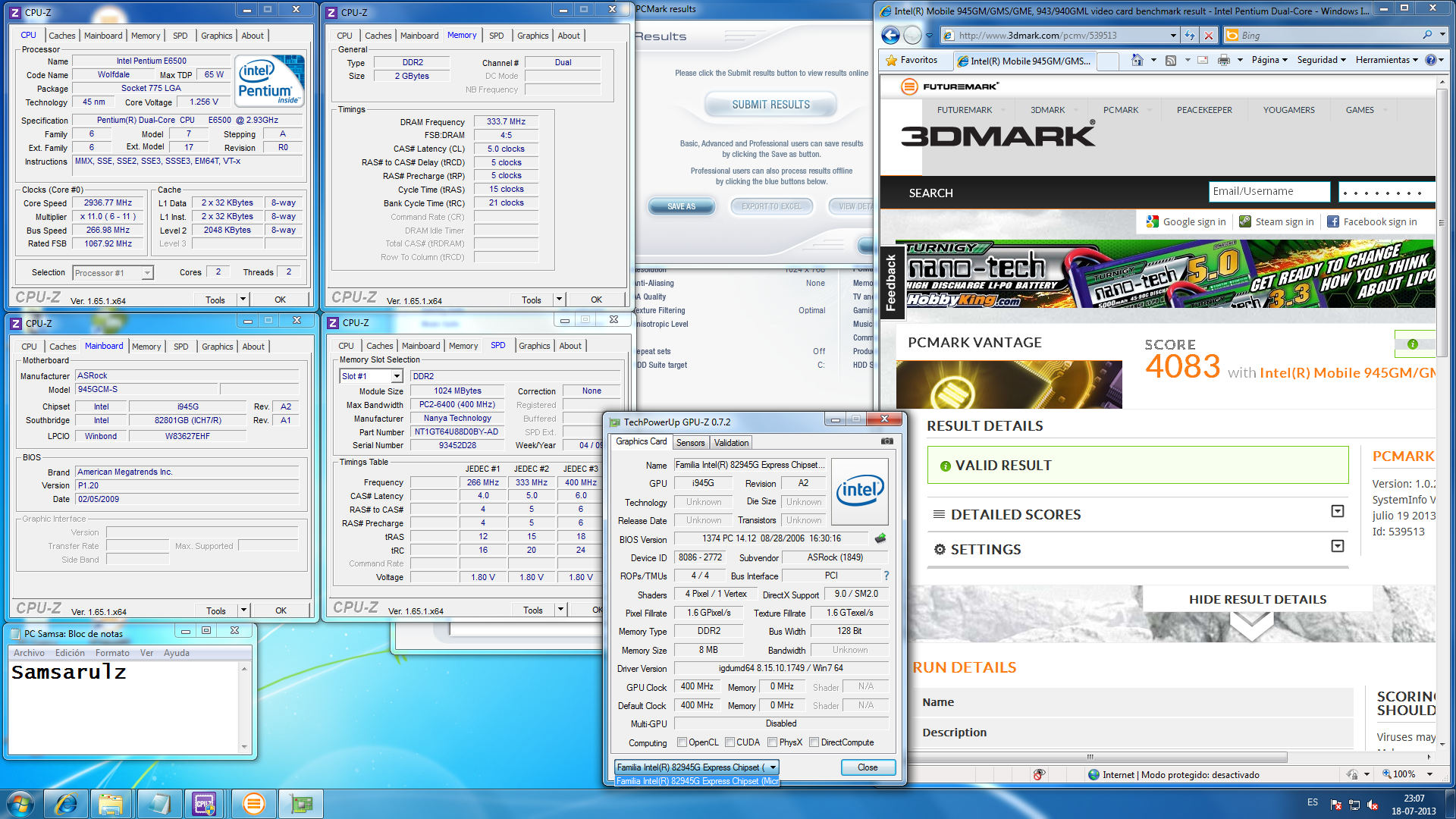The image size is (1456, 819).
Task: Open Archivo menu in Notepad
Action: point(29,653)
